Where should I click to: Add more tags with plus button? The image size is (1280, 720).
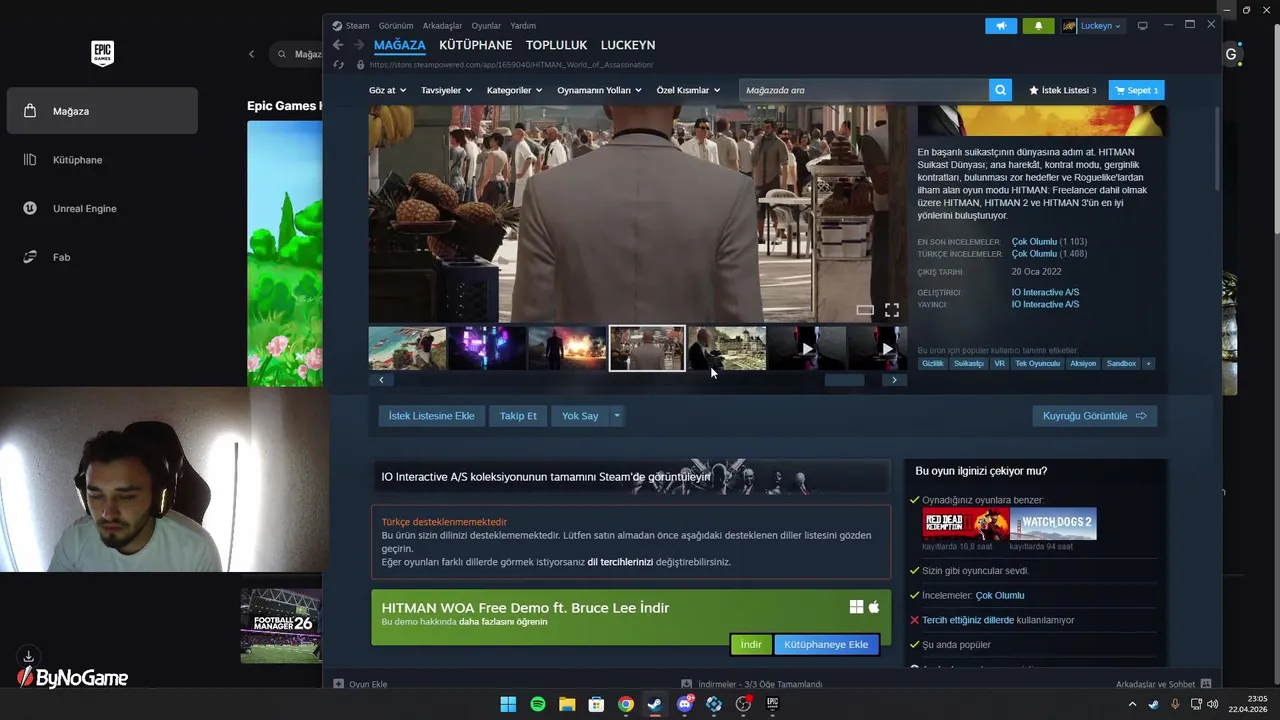click(1148, 364)
